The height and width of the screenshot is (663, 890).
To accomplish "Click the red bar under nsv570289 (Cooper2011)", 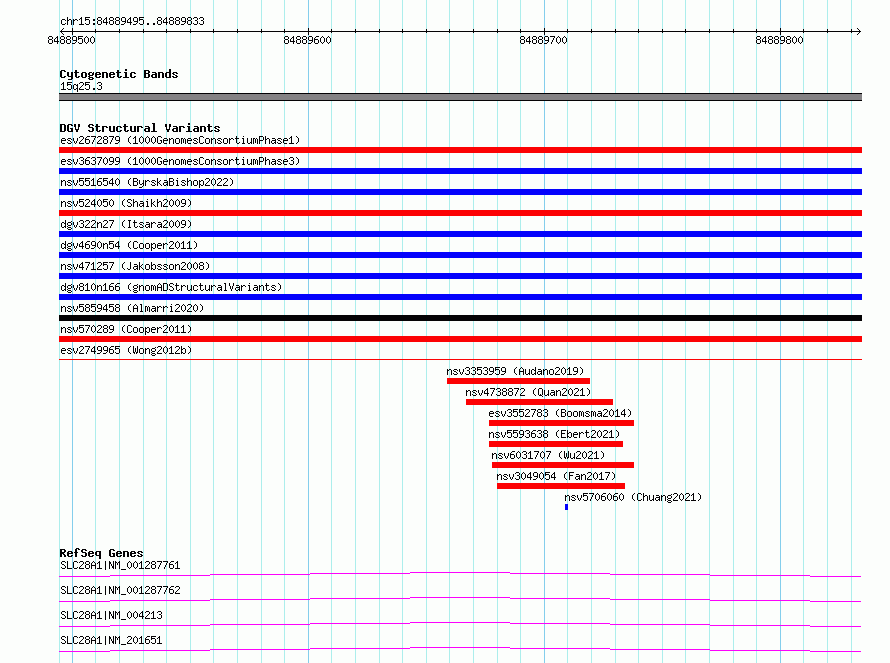I will coord(460,339).
